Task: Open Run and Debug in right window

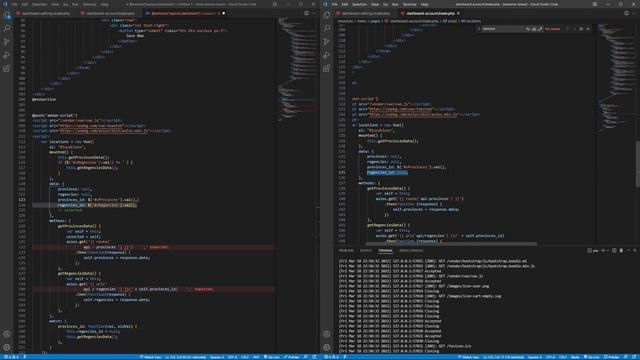Action: pyautogui.click(x=327, y=56)
